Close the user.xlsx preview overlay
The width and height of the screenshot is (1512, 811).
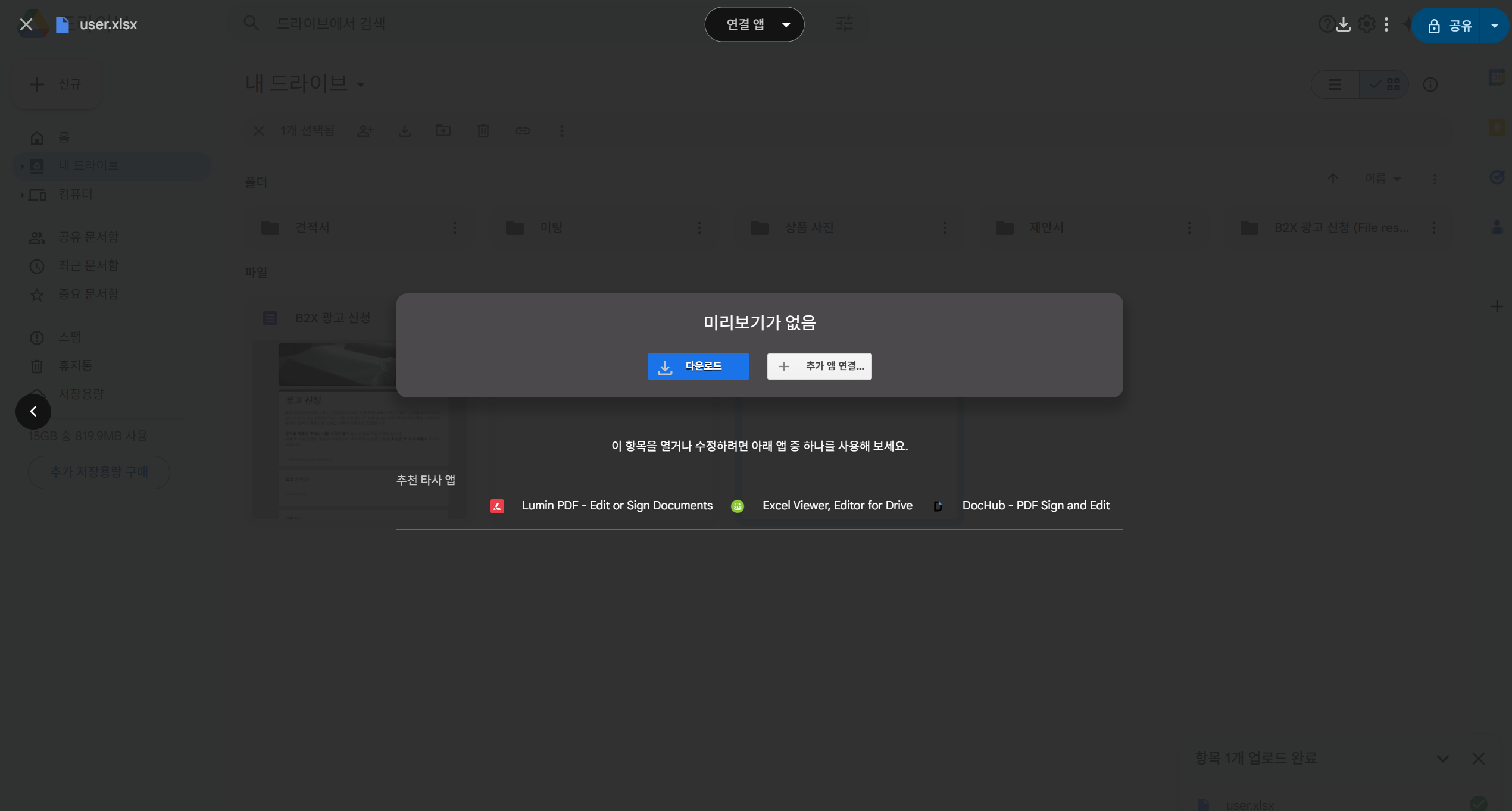click(26, 24)
